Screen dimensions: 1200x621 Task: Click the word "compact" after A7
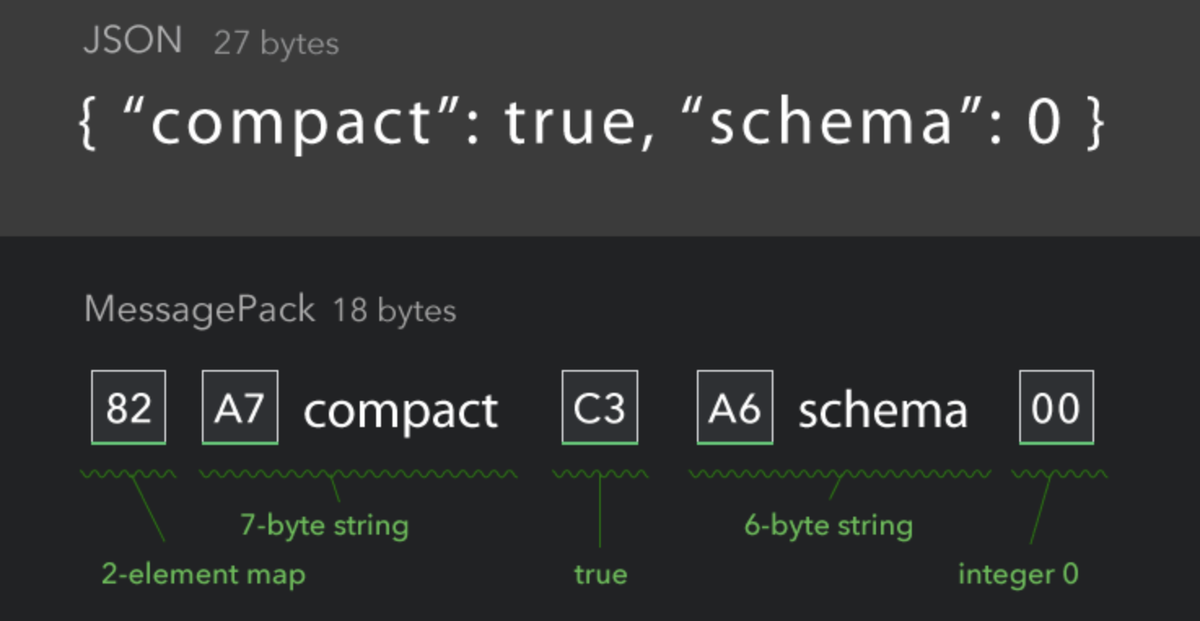tap(400, 411)
